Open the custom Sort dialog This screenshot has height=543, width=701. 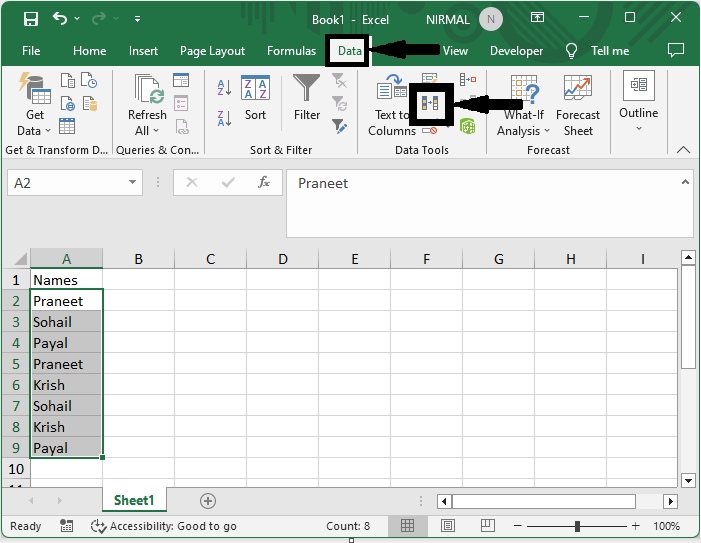[x=255, y=98]
